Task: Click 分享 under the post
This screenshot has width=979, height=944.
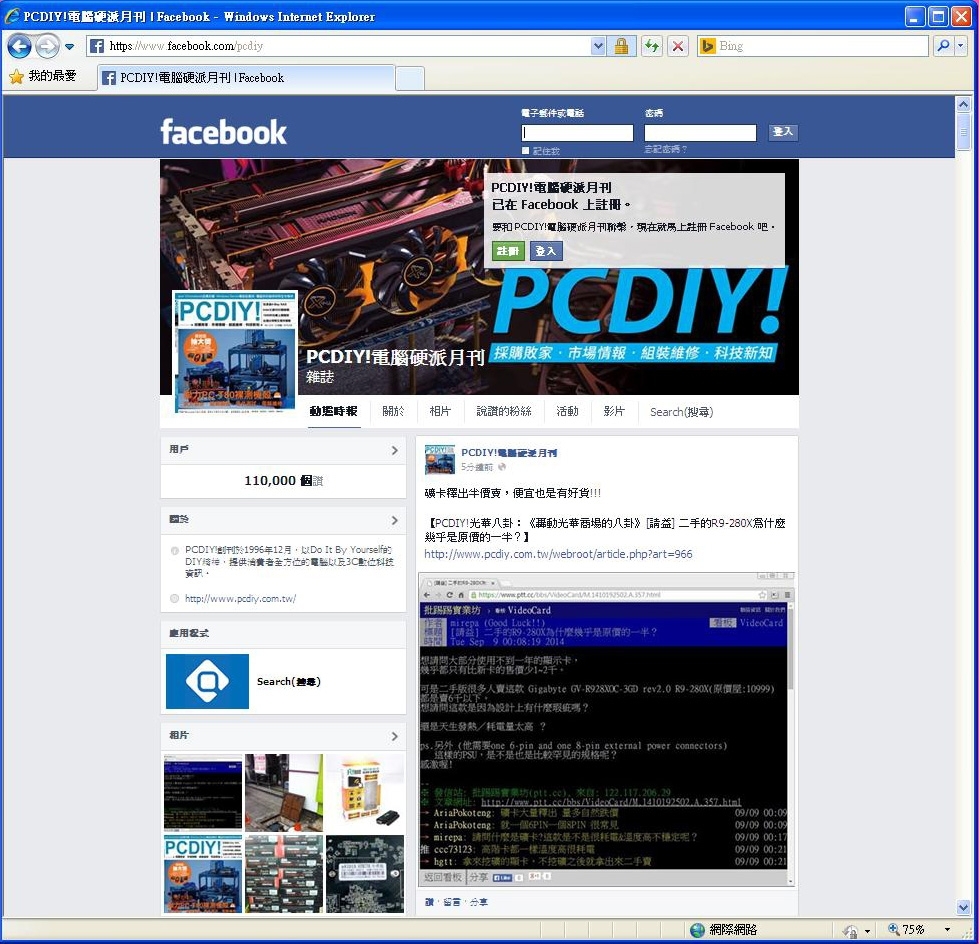Action: tap(479, 902)
